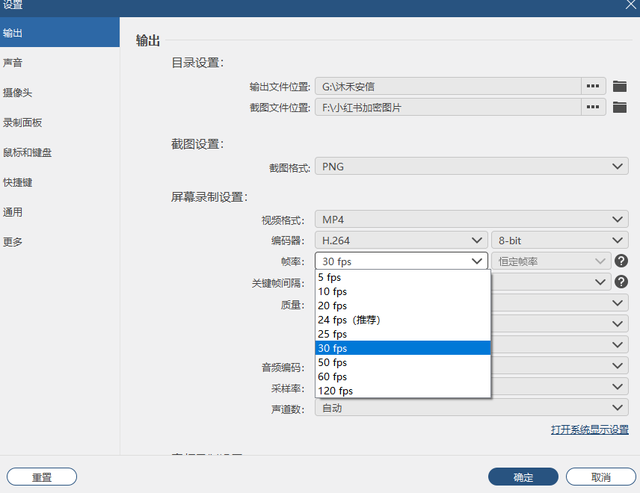Select the 更多 sidebar tab
The width and height of the screenshot is (640, 493).
point(60,242)
